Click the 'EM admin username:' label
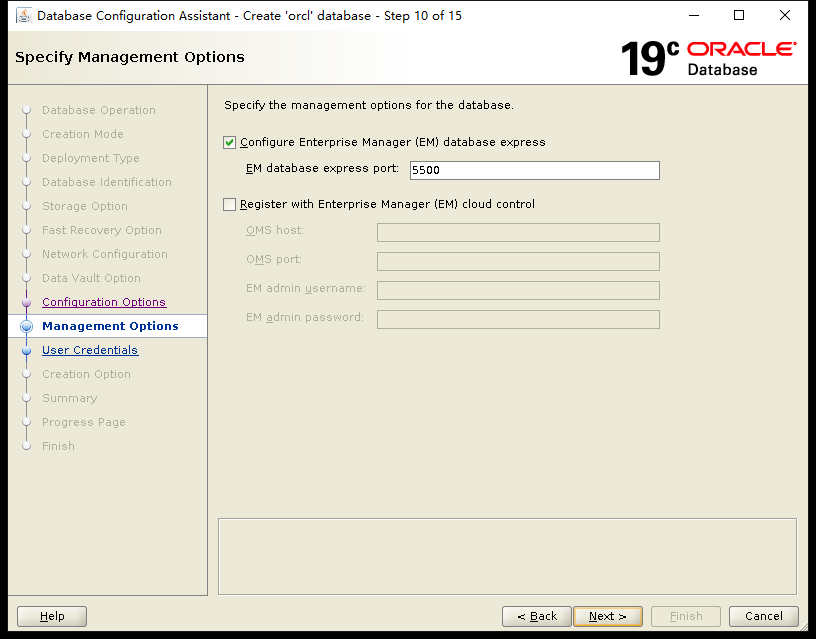This screenshot has height=639, width=816. [305, 288]
